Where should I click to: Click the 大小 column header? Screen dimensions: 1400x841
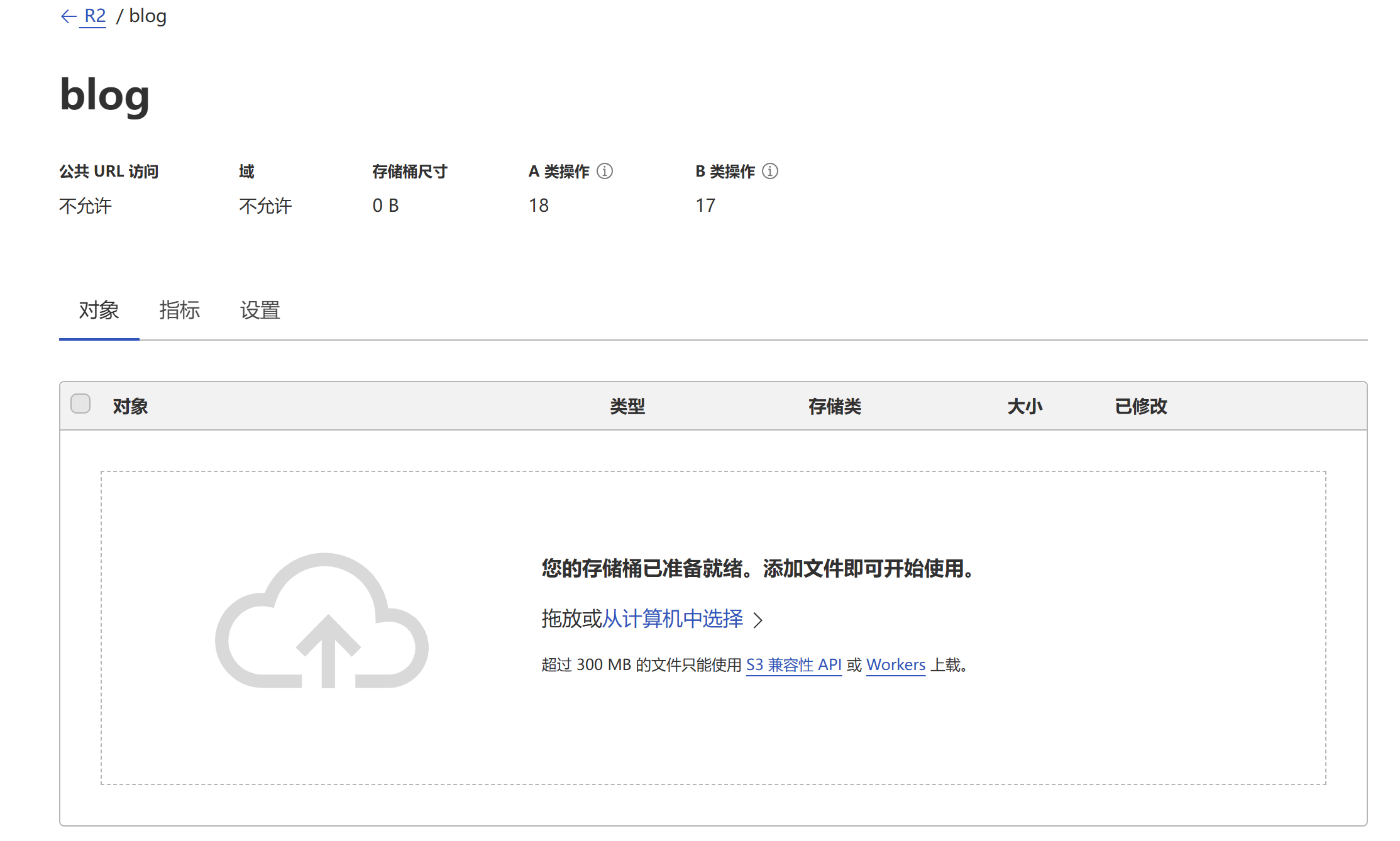(x=1024, y=406)
